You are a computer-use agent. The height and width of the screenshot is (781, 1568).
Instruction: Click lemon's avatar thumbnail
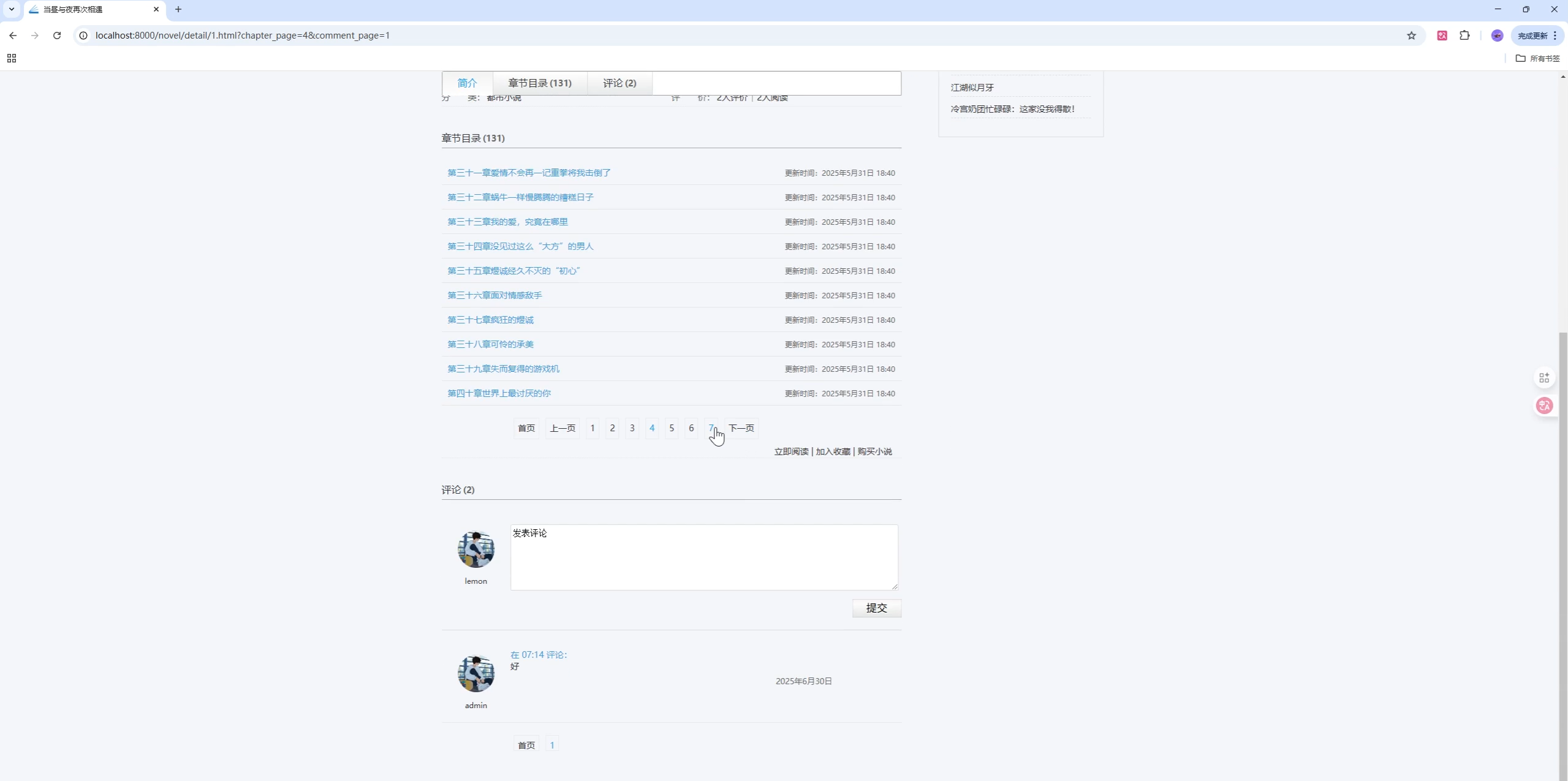[476, 549]
